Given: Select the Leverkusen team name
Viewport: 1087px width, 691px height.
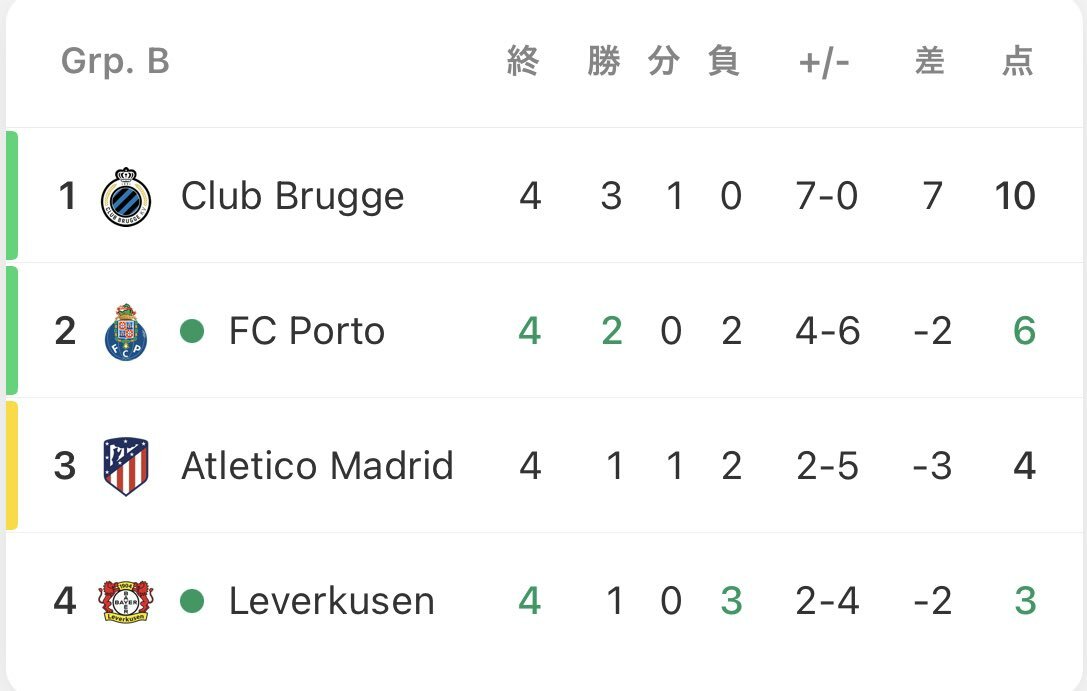Looking at the screenshot, I should pyautogui.click(x=332, y=601).
